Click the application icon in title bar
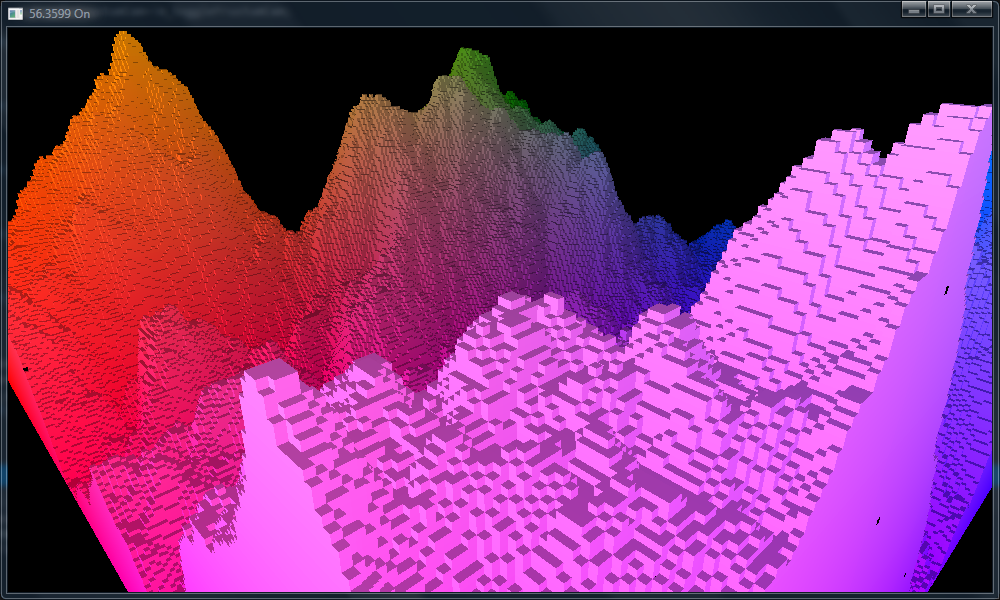The image size is (1000, 600). tap(15, 13)
